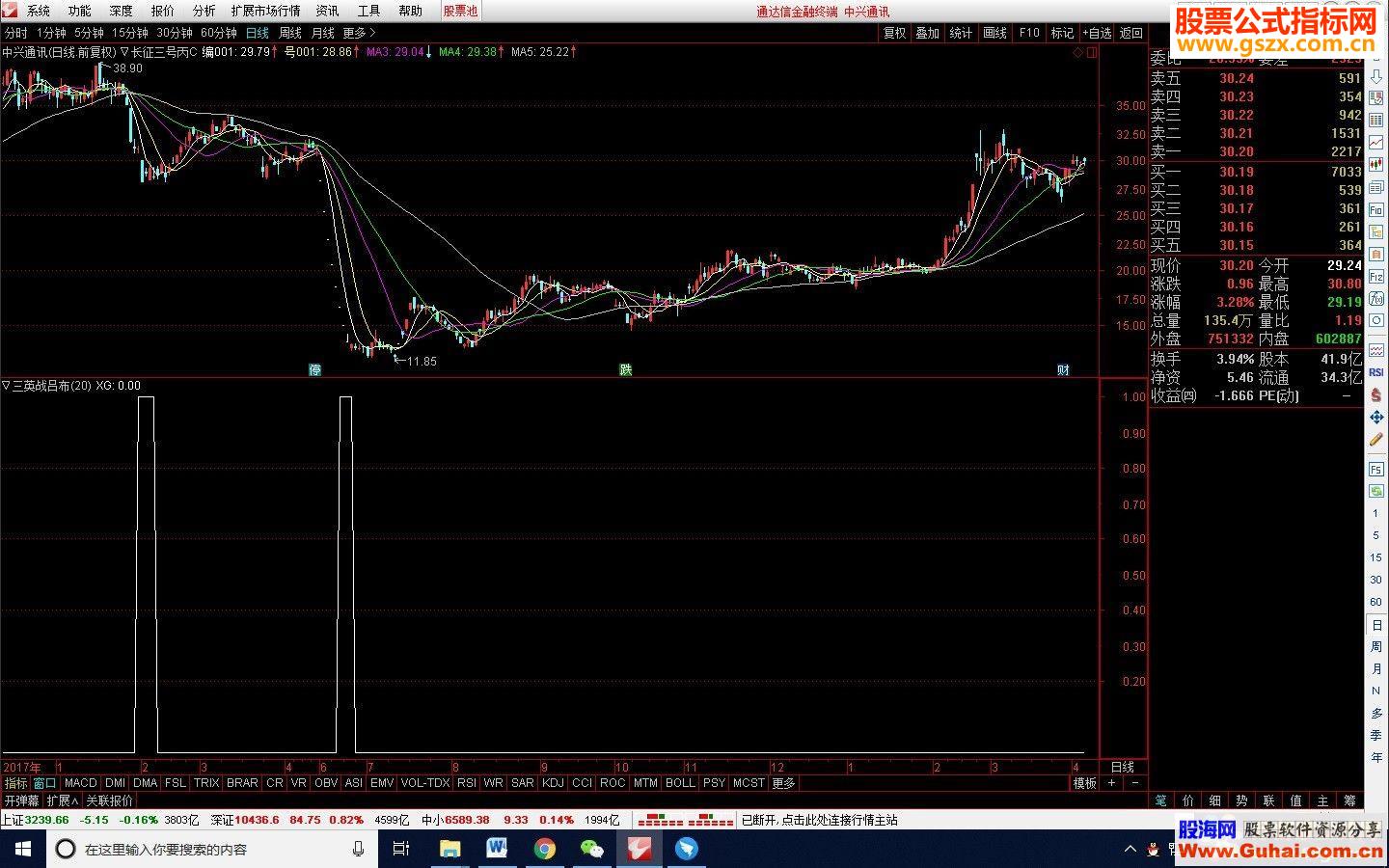Open the f(x) formula manager icon

[x=1376, y=298]
